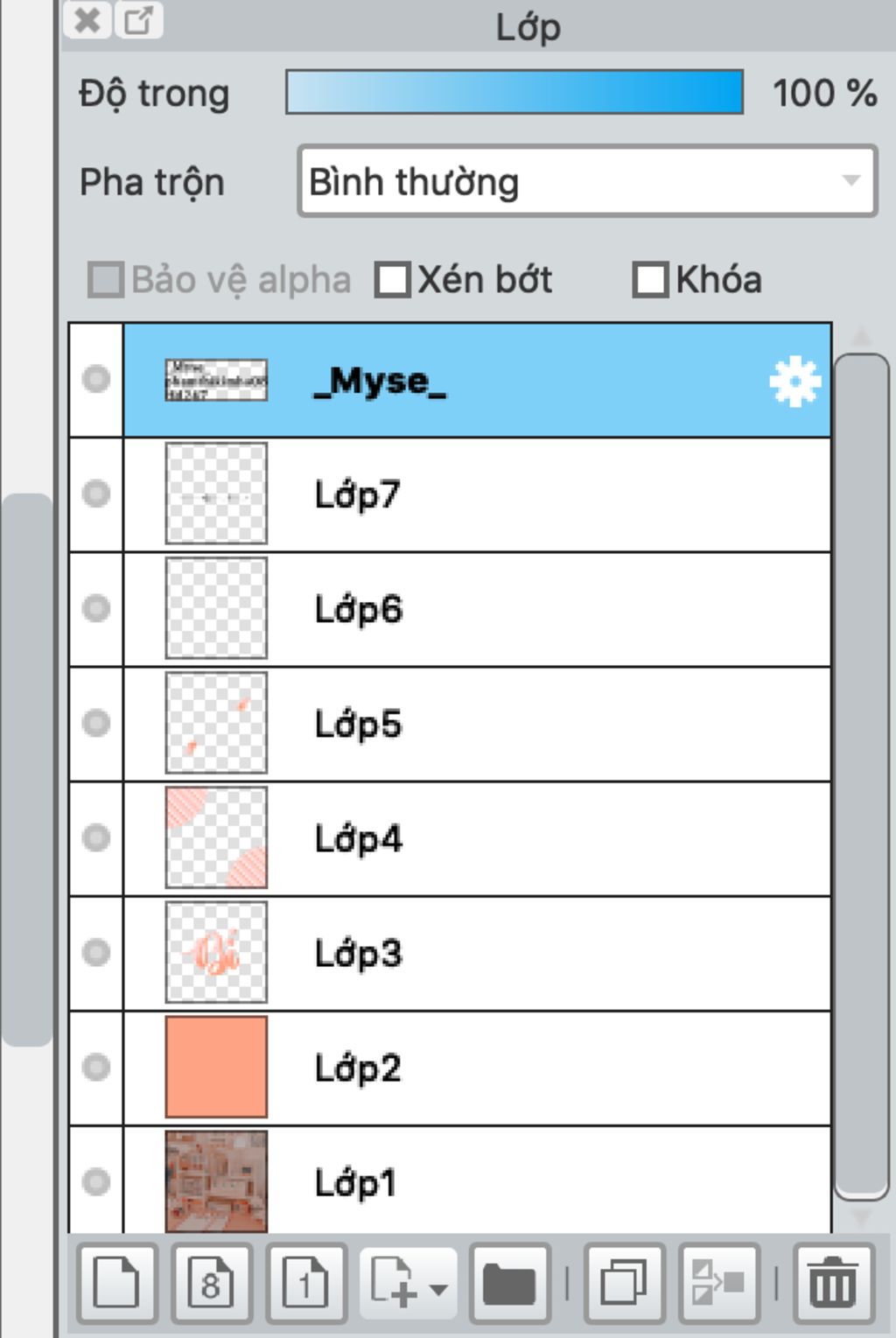Viewport: 896px width, 1338px height.
Task: Open _Myse_ layer settings gear
Action: tap(794, 382)
